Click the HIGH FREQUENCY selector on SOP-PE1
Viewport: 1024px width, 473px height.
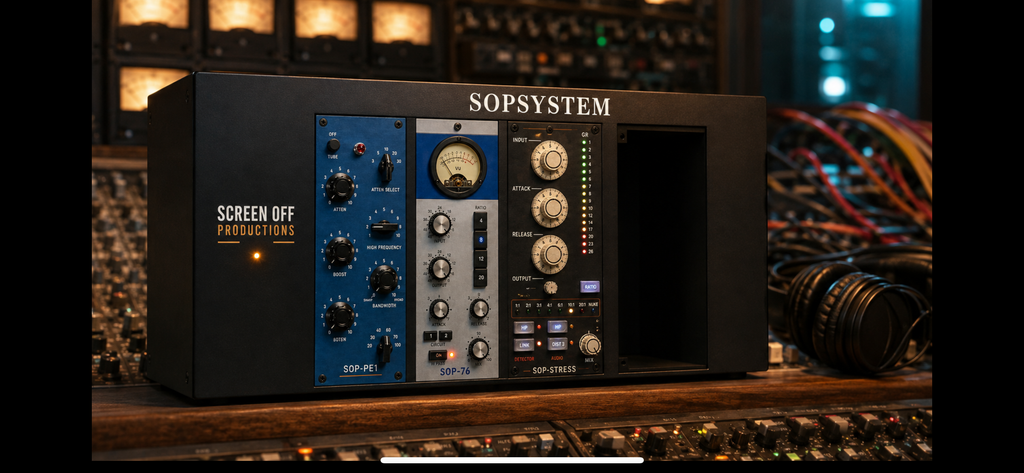click(x=385, y=227)
